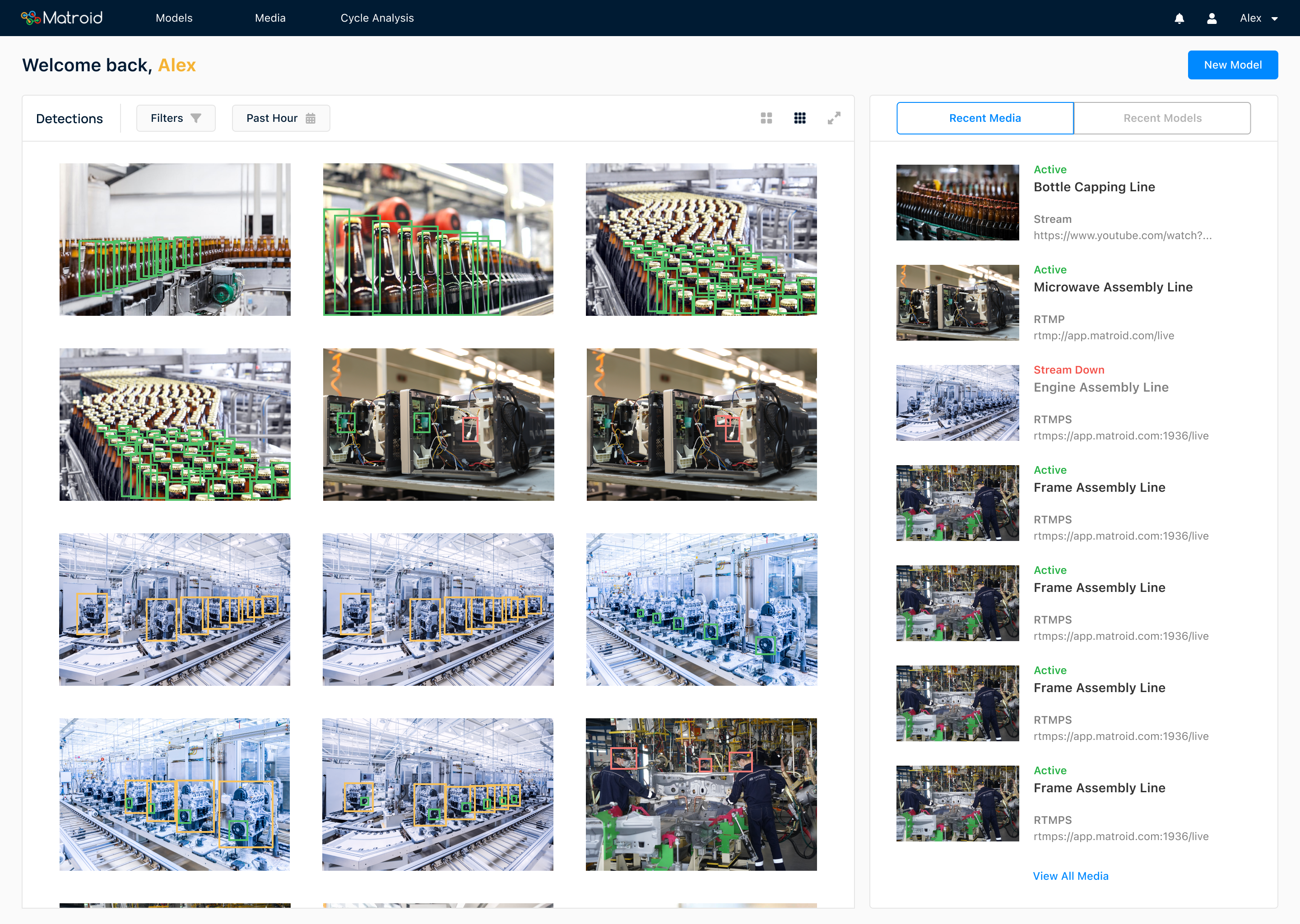1300x924 pixels.
Task: Open the user profile icon
Action: coord(1212,18)
